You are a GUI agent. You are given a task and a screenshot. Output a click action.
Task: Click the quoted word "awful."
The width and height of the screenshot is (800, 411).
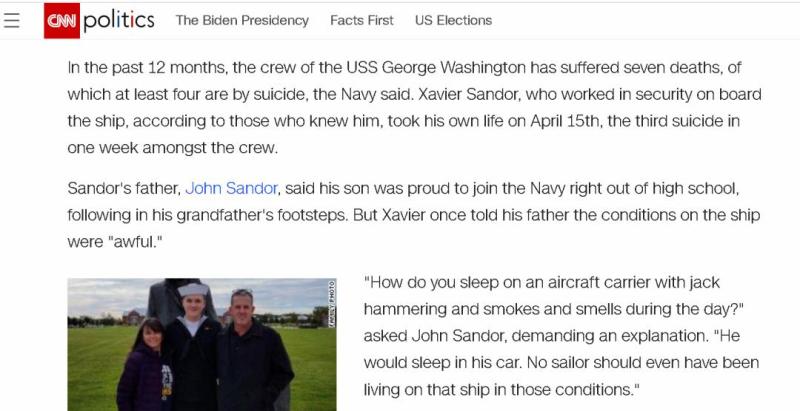138,242
